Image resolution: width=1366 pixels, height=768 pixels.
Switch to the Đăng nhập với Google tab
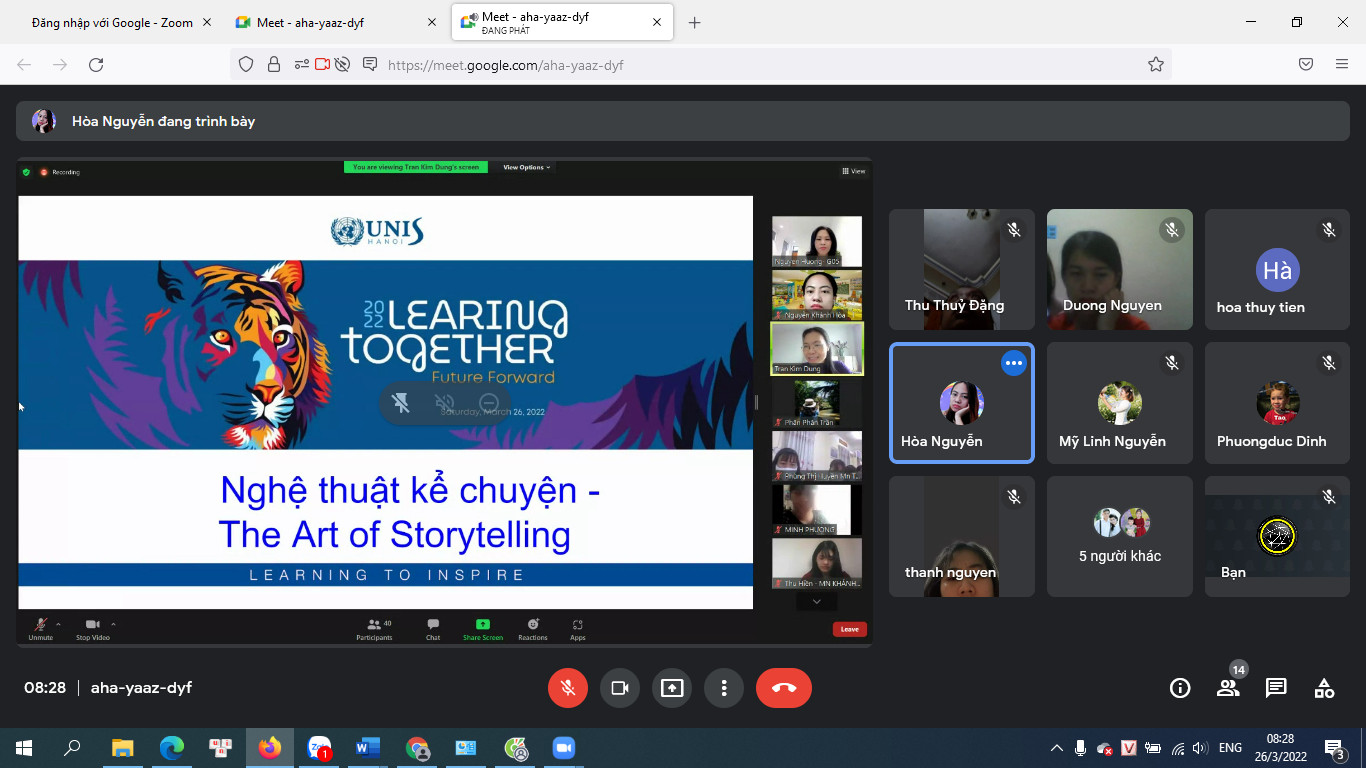[110, 23]
